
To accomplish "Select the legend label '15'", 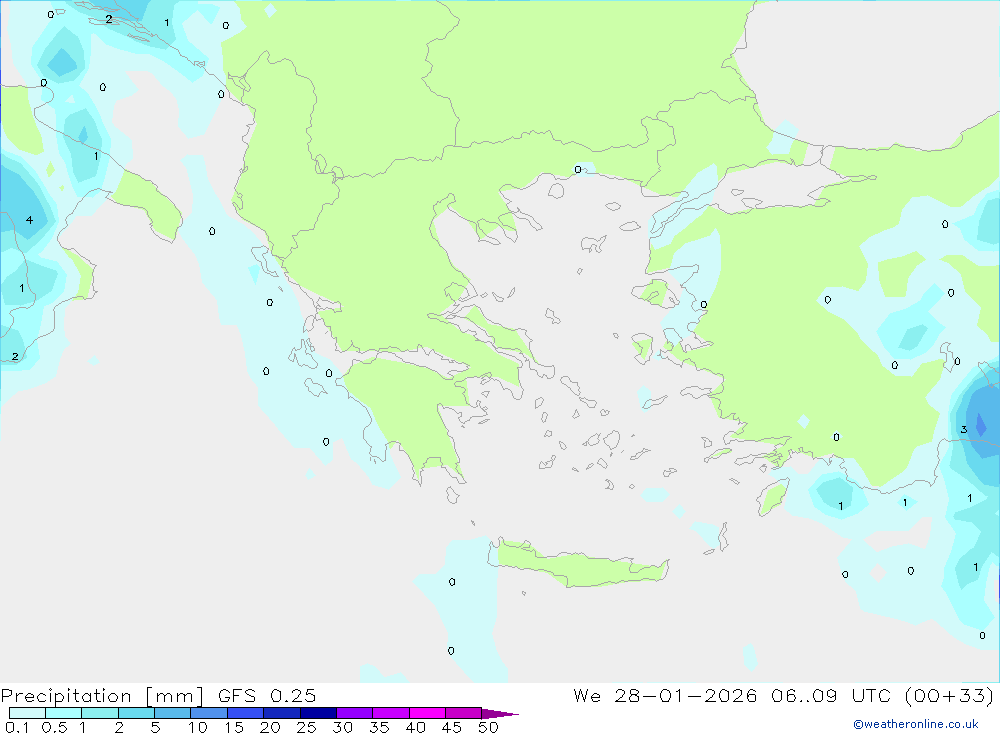I will click(x=234, y=727).
